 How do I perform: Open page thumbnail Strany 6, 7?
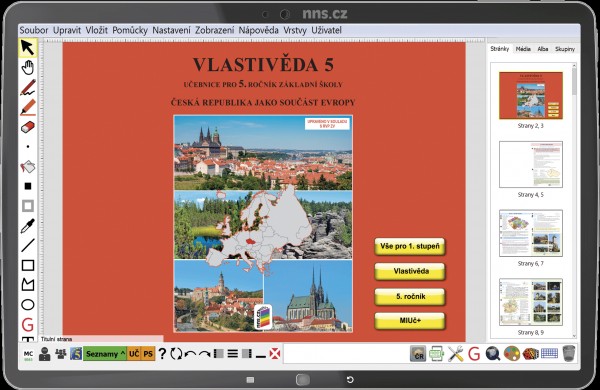pyautogui.click(x=531, y=233)
